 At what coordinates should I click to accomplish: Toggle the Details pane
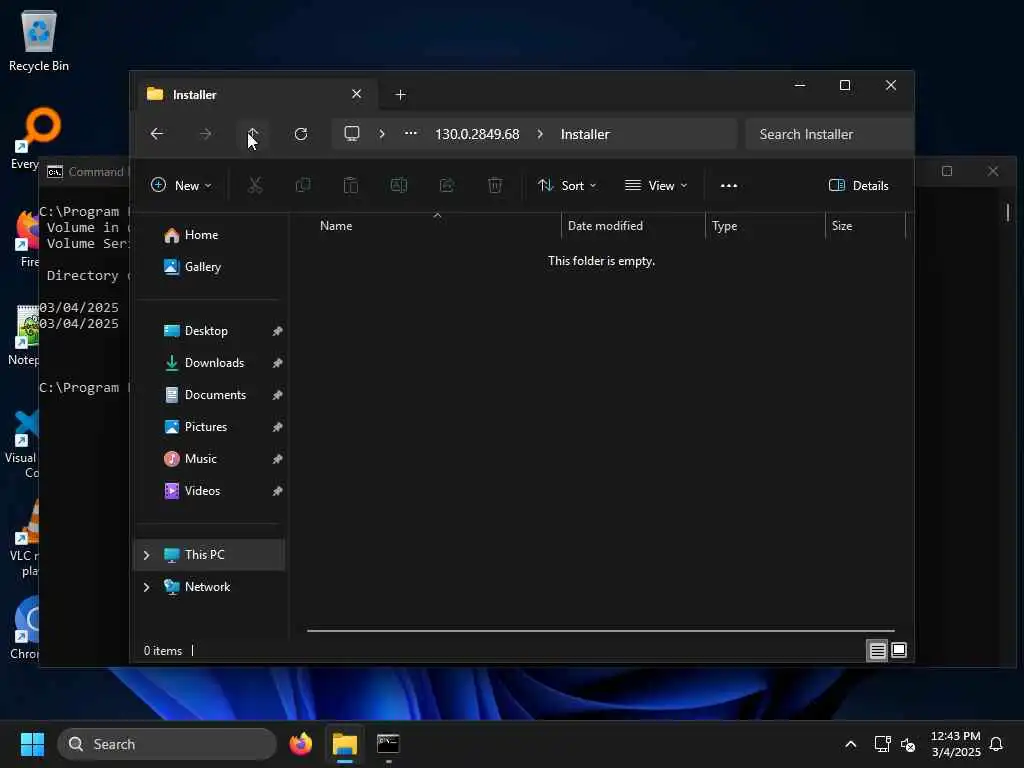(x=858, y=185)
